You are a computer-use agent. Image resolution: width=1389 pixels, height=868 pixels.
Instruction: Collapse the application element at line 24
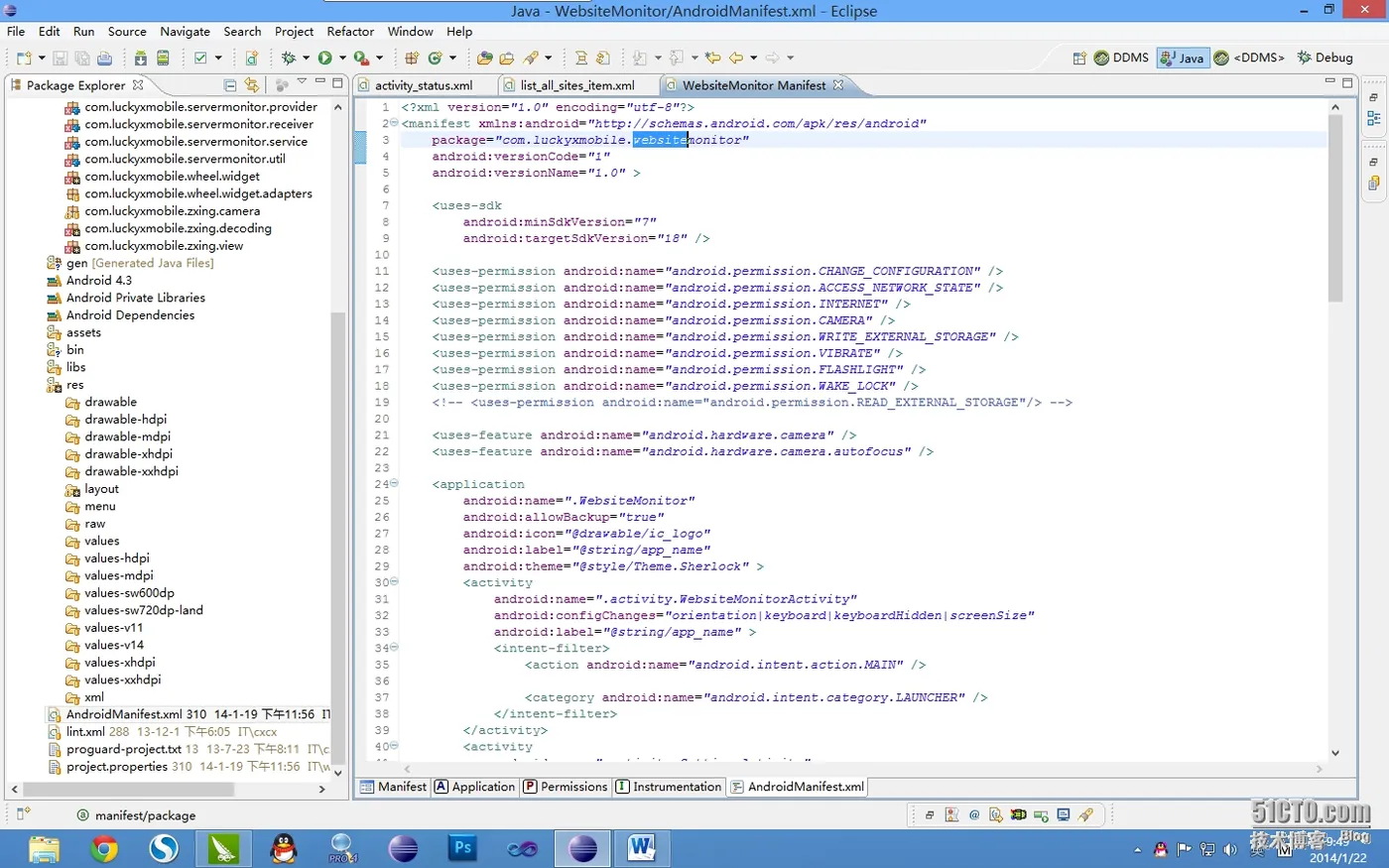[394, 484]
